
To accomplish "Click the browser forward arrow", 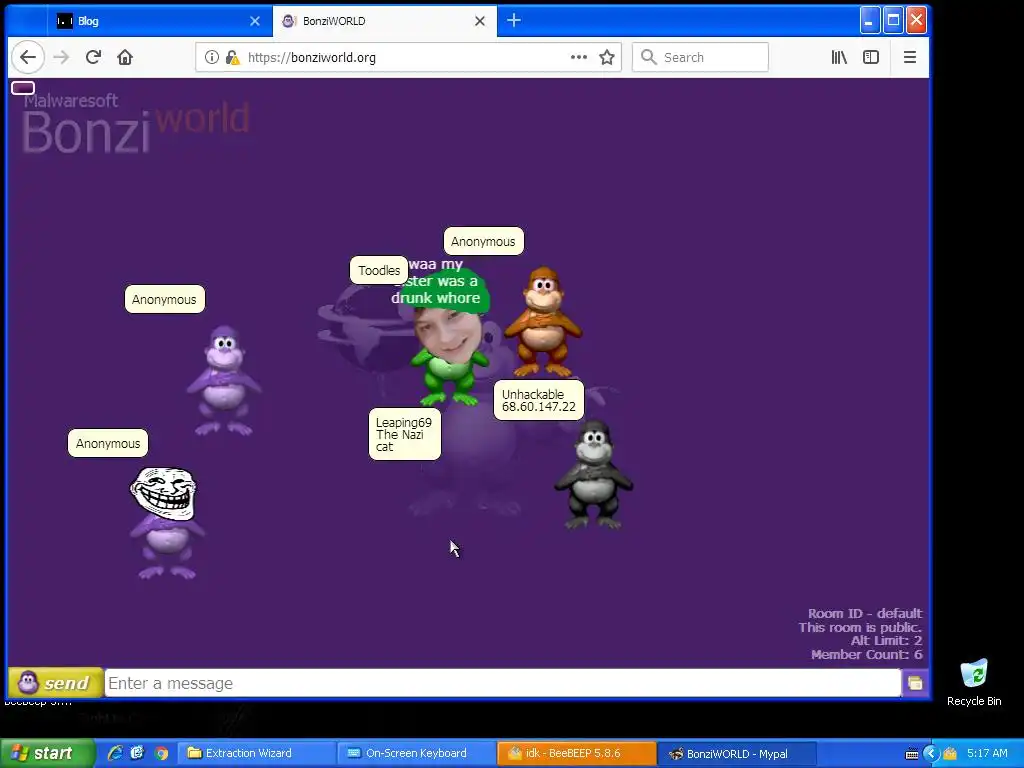I will (x=61, y=57).
